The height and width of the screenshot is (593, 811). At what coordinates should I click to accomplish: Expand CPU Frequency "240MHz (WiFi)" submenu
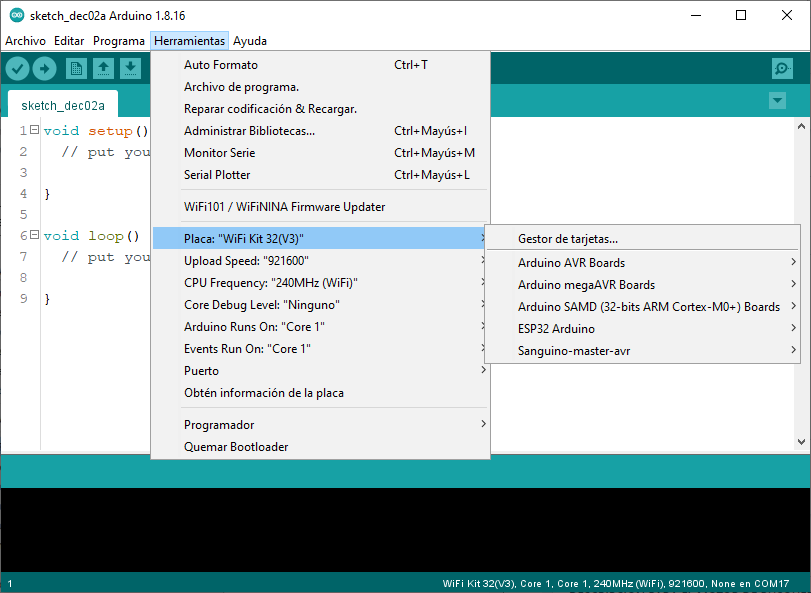point(321,283)
